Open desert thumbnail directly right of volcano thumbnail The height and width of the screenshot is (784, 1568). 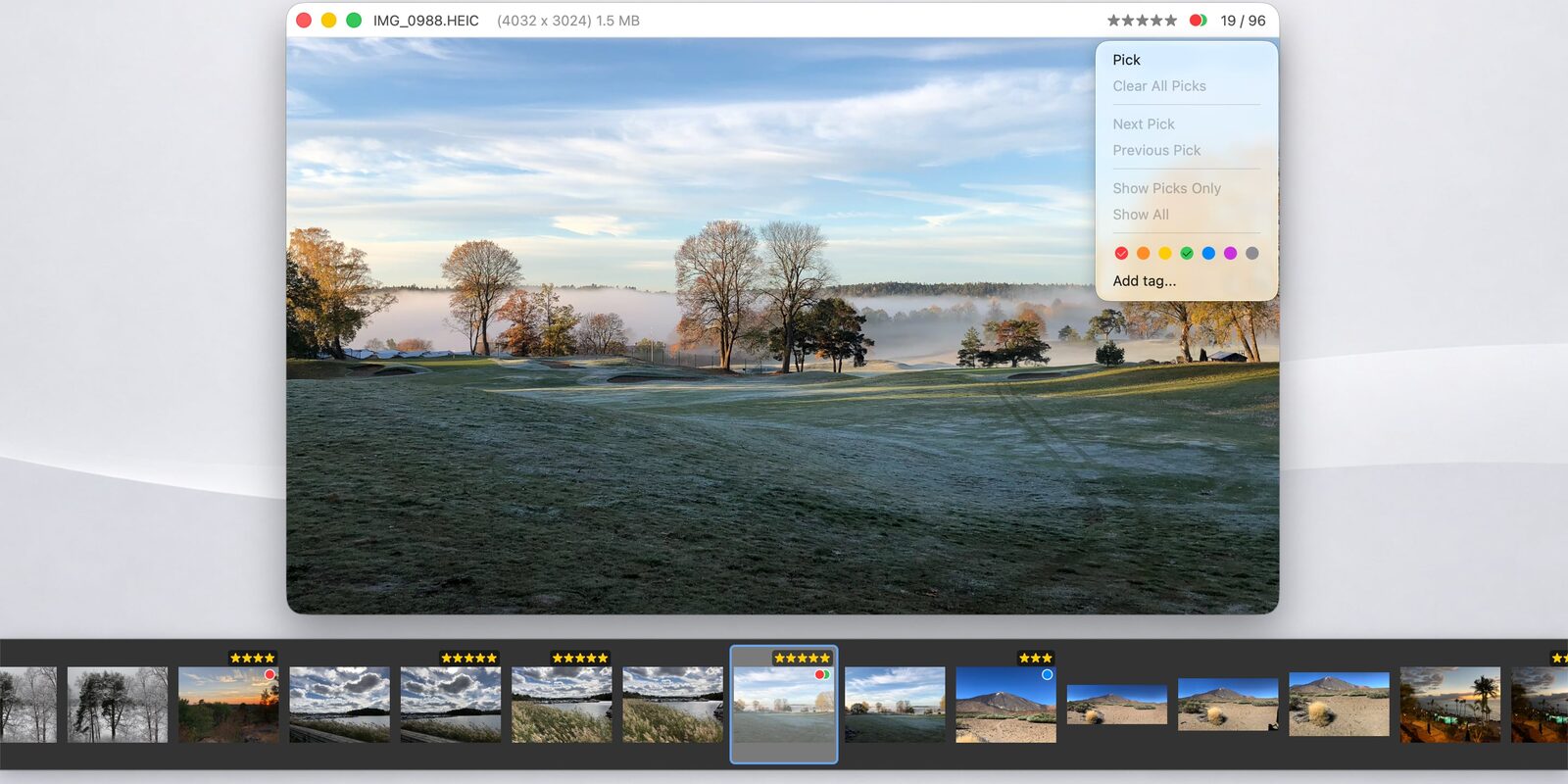tap(1117, 705)
